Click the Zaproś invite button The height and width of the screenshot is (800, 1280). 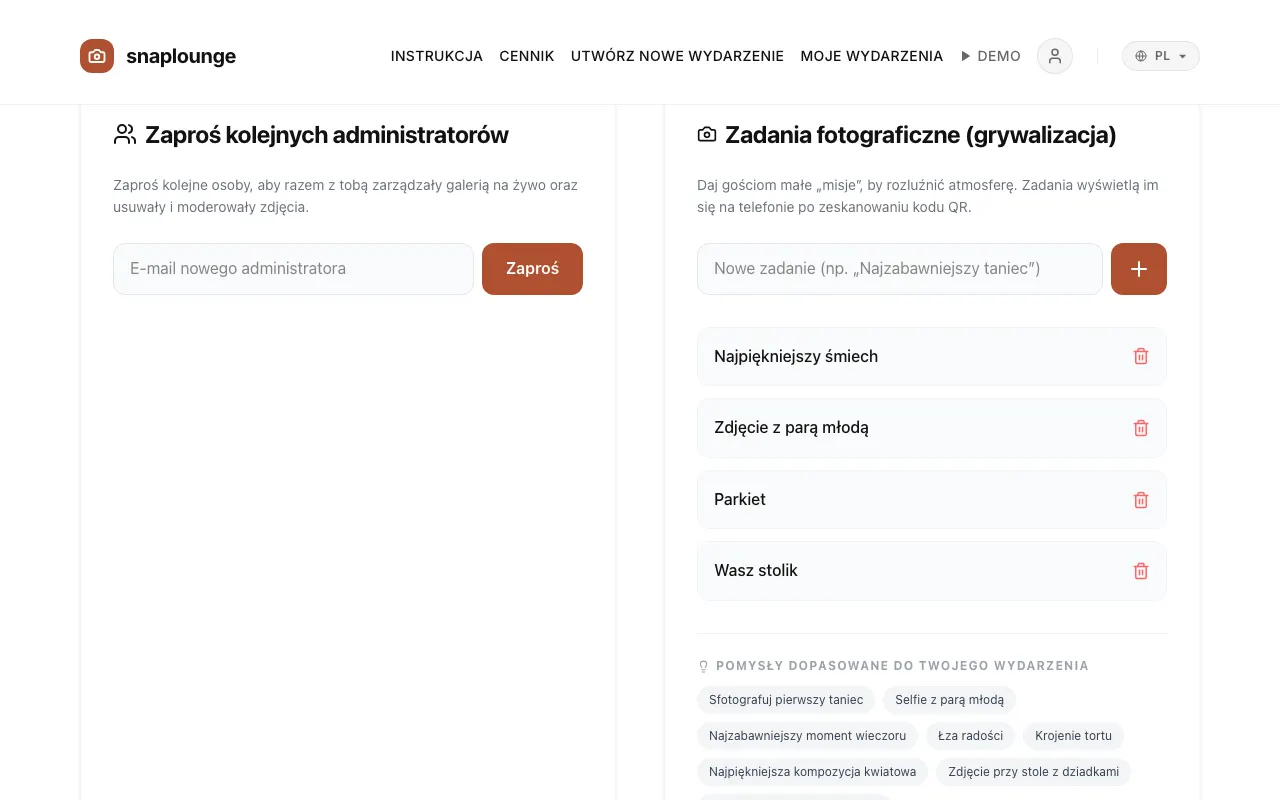tap(532, 269)
